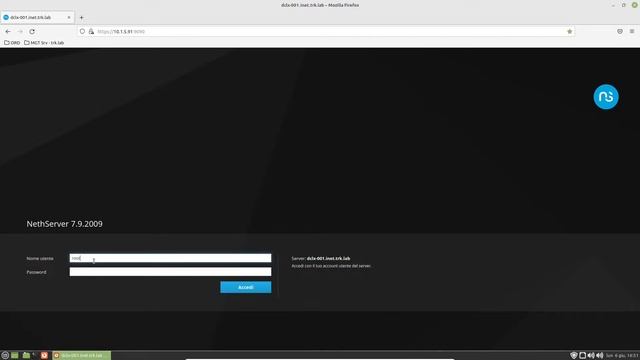Image resolution: width=640 pixels, height=360 pixels.
Task: Bookmark this page with the star
Action: pyautogui.click(x=569, y=31)
